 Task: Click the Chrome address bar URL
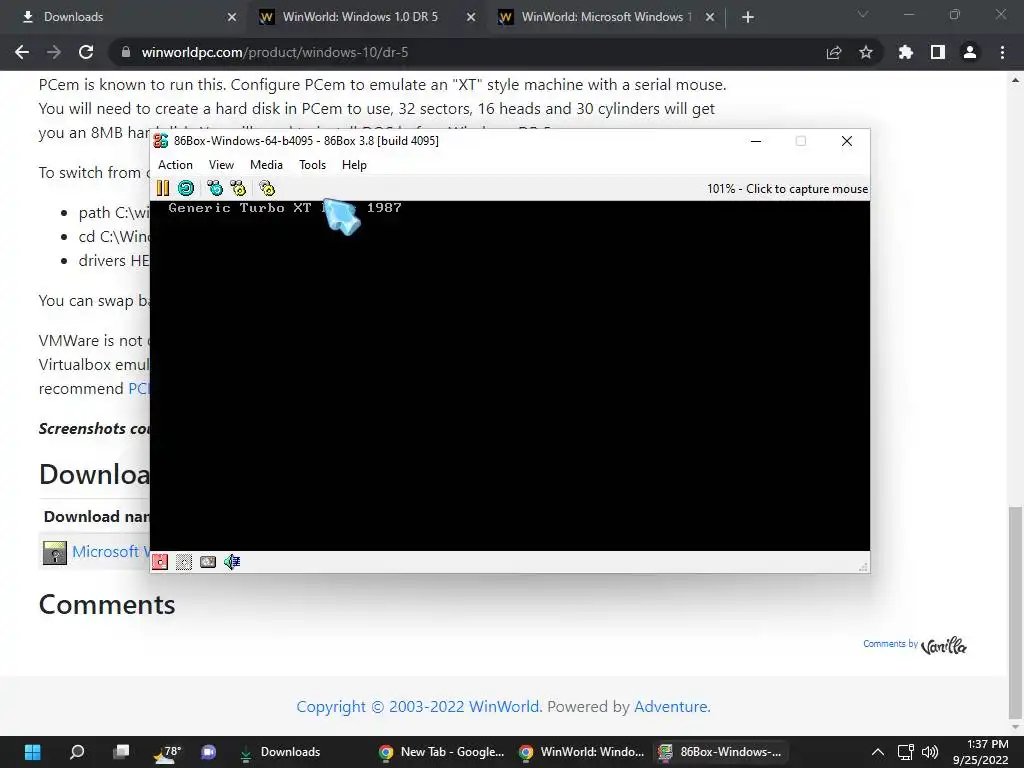[x=275, y=52]
